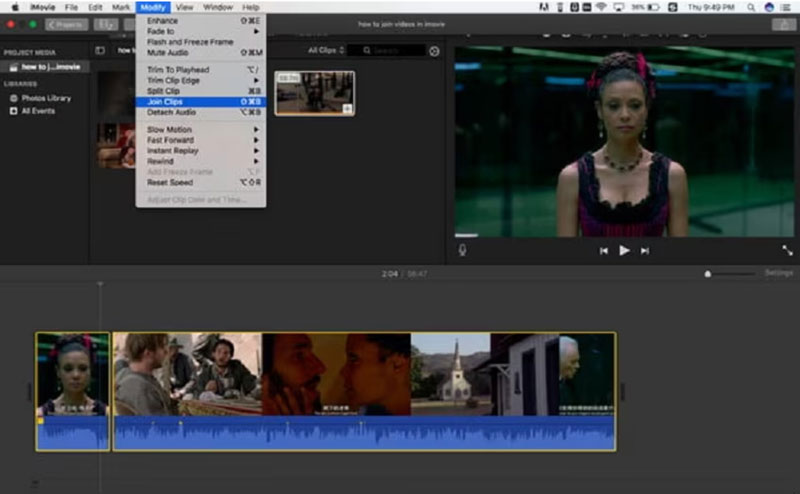This screenshot has height=494, width=800.
Task: Open Notification Center icon
Action: 786,7
